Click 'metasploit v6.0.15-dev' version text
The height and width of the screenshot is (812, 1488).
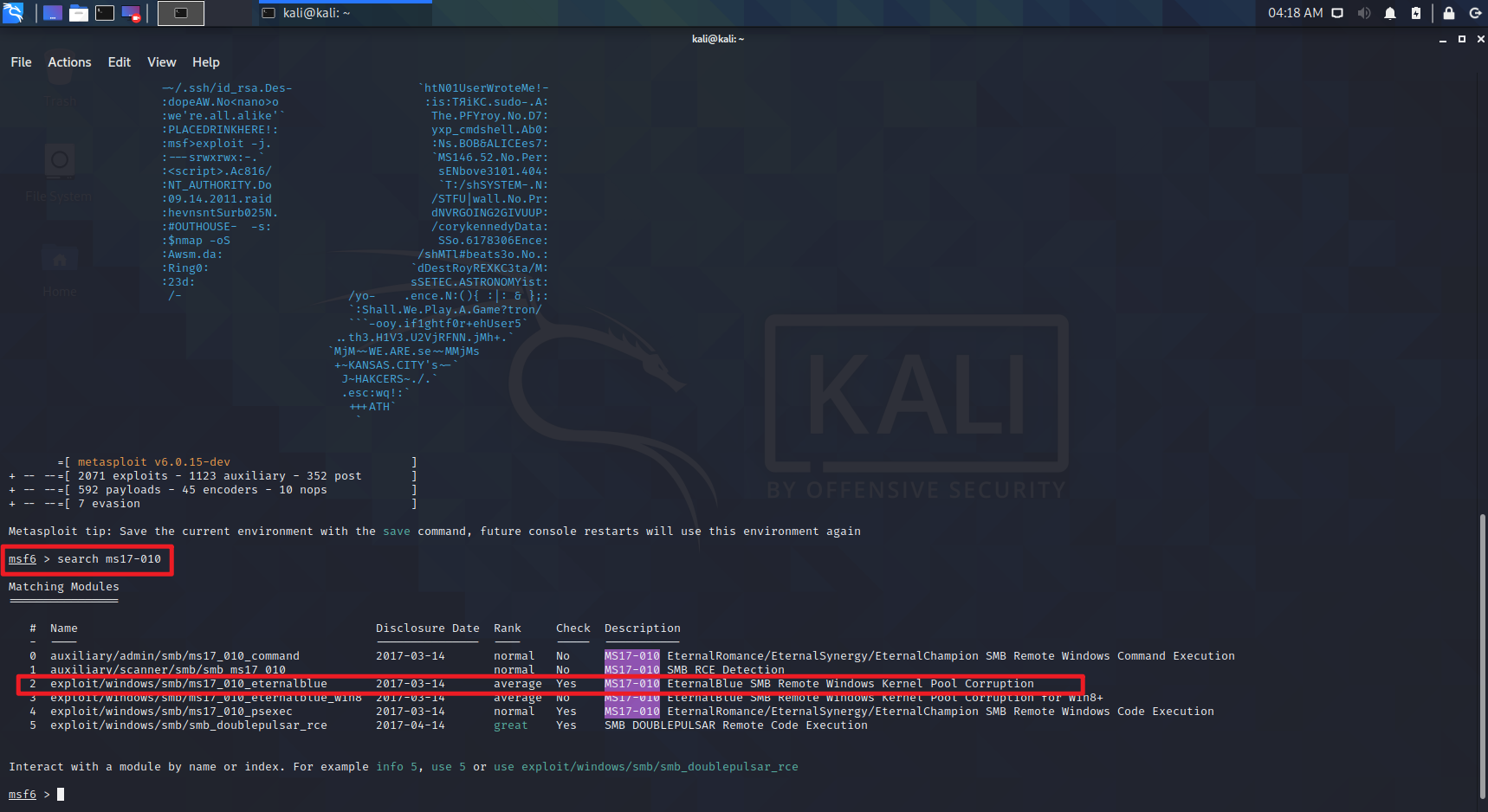pos(154,462)
